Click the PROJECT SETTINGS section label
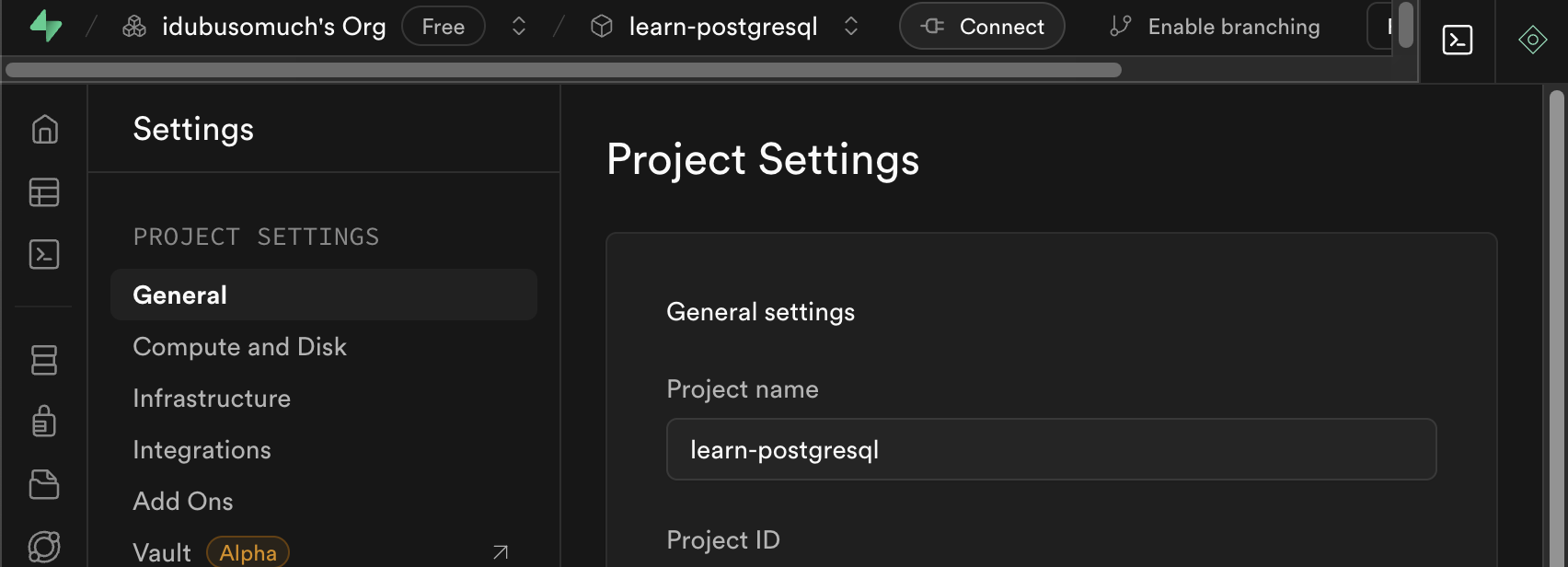This screenshot has width=1568, height=567. tap(256, 237)
